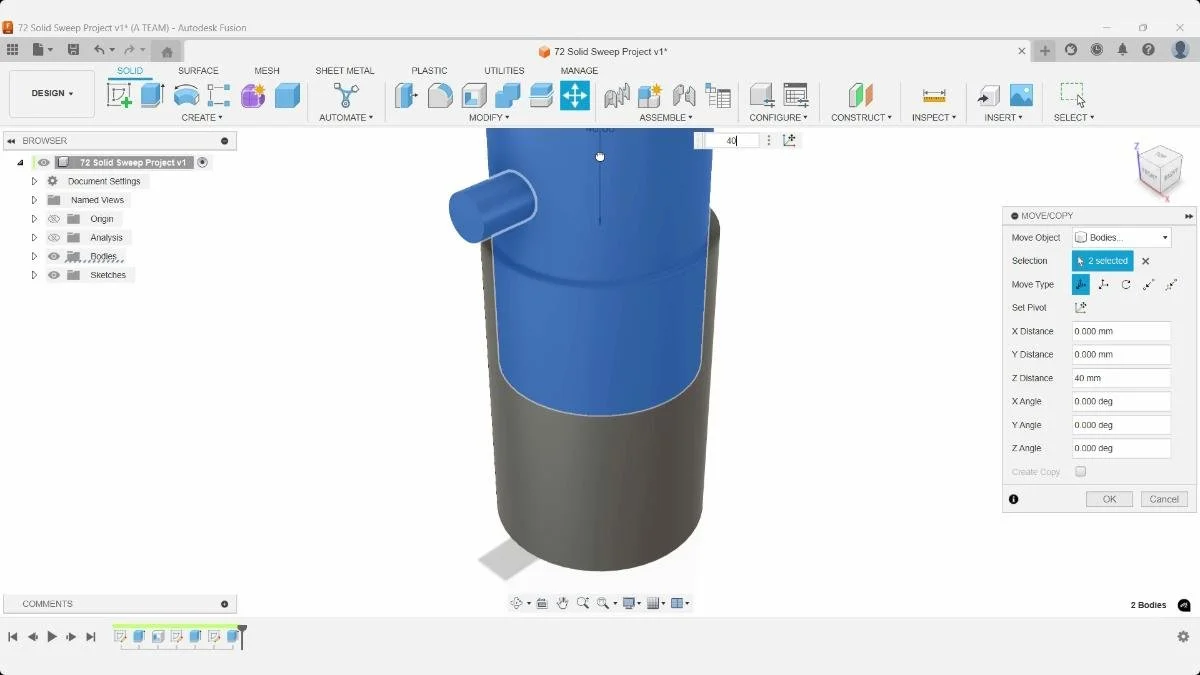
Task: Expand the Named Views node
Action: [34, 200]
